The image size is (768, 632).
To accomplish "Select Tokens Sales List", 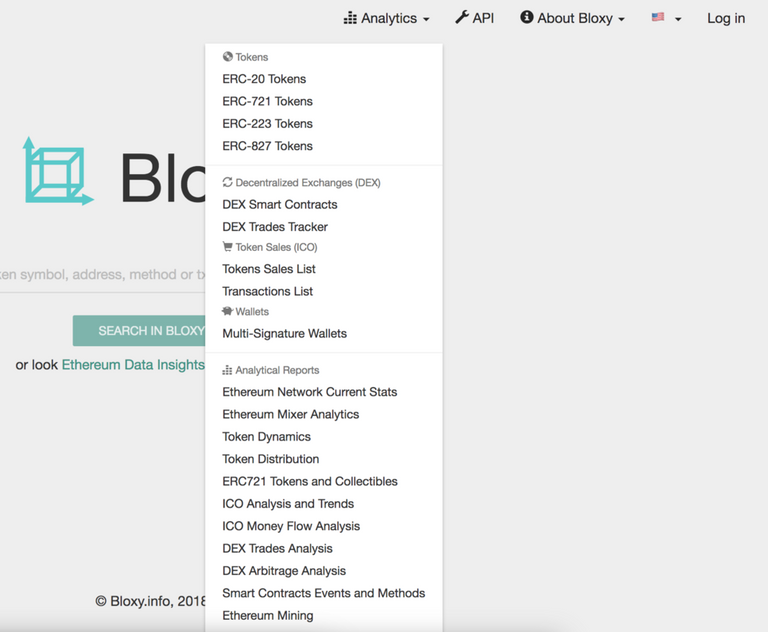I will [x=269, y=269].
